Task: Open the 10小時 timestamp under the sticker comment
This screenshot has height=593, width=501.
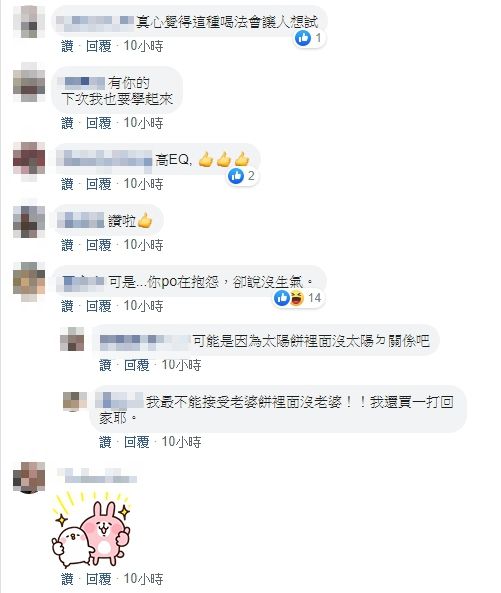Action: pyautogui.click(x=143, y=579)
